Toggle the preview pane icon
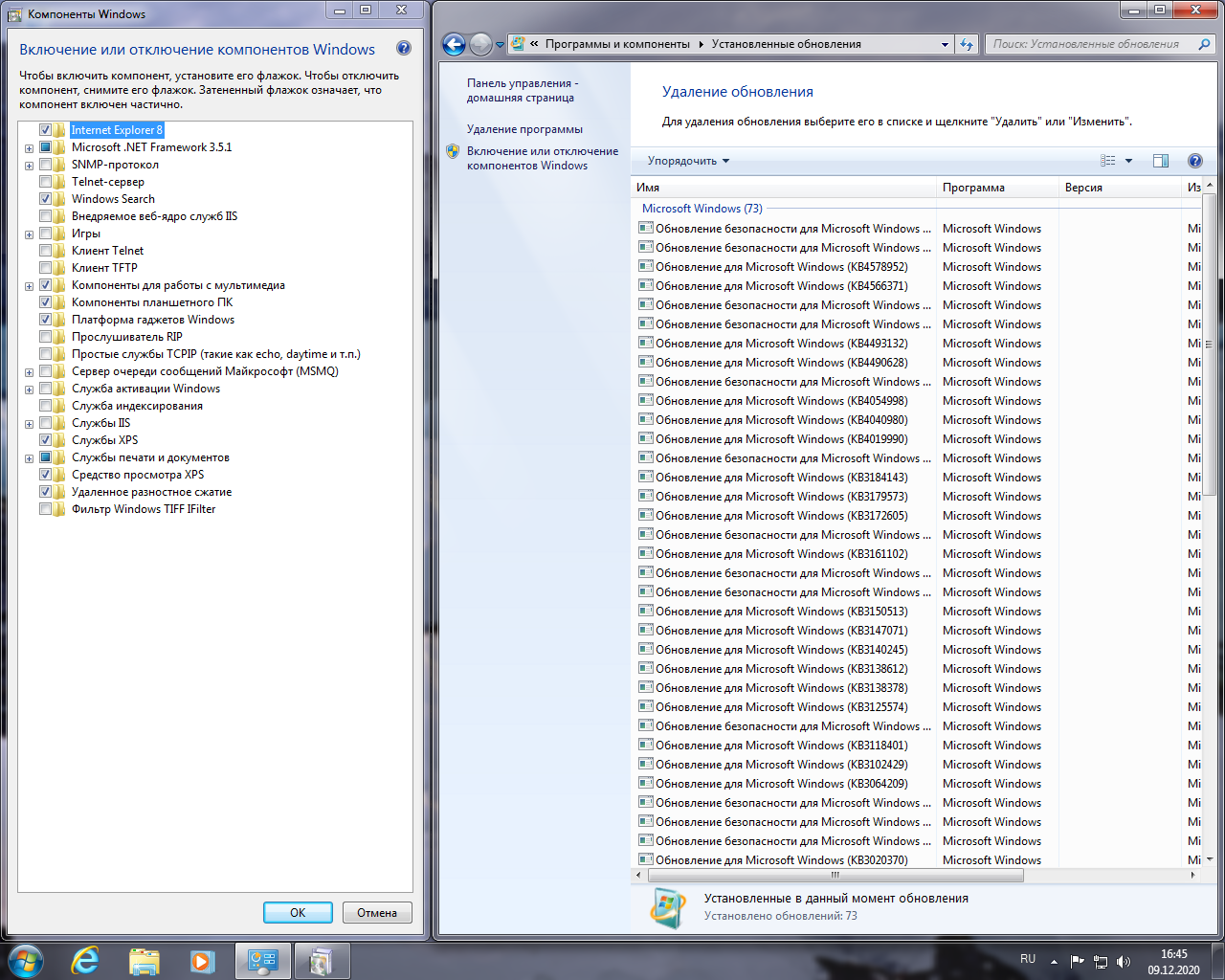Image resolution: width=1225 pixels, height=980 pixels. 1161,161
